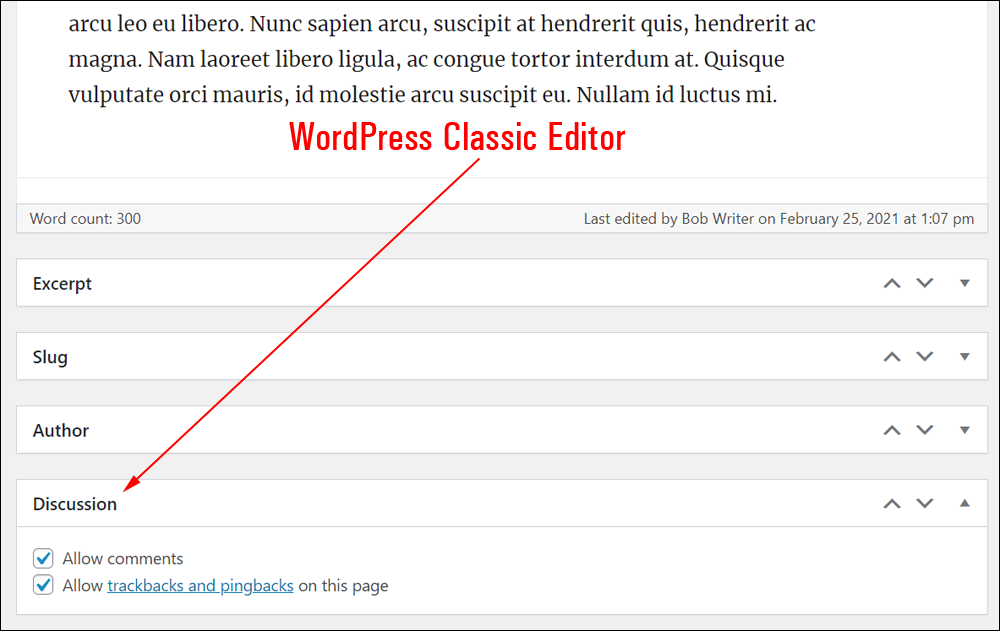Move the Excerpt panel up

click(x=892, y=283)
